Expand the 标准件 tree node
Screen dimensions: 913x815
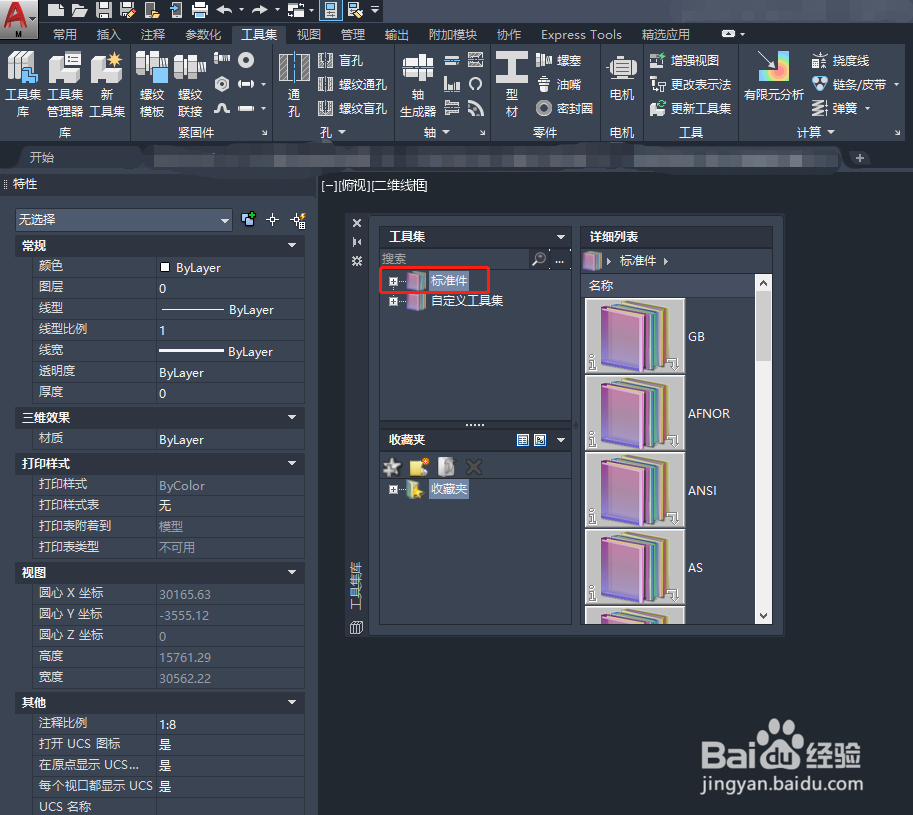pyautogui.click(x=393, y=281)
